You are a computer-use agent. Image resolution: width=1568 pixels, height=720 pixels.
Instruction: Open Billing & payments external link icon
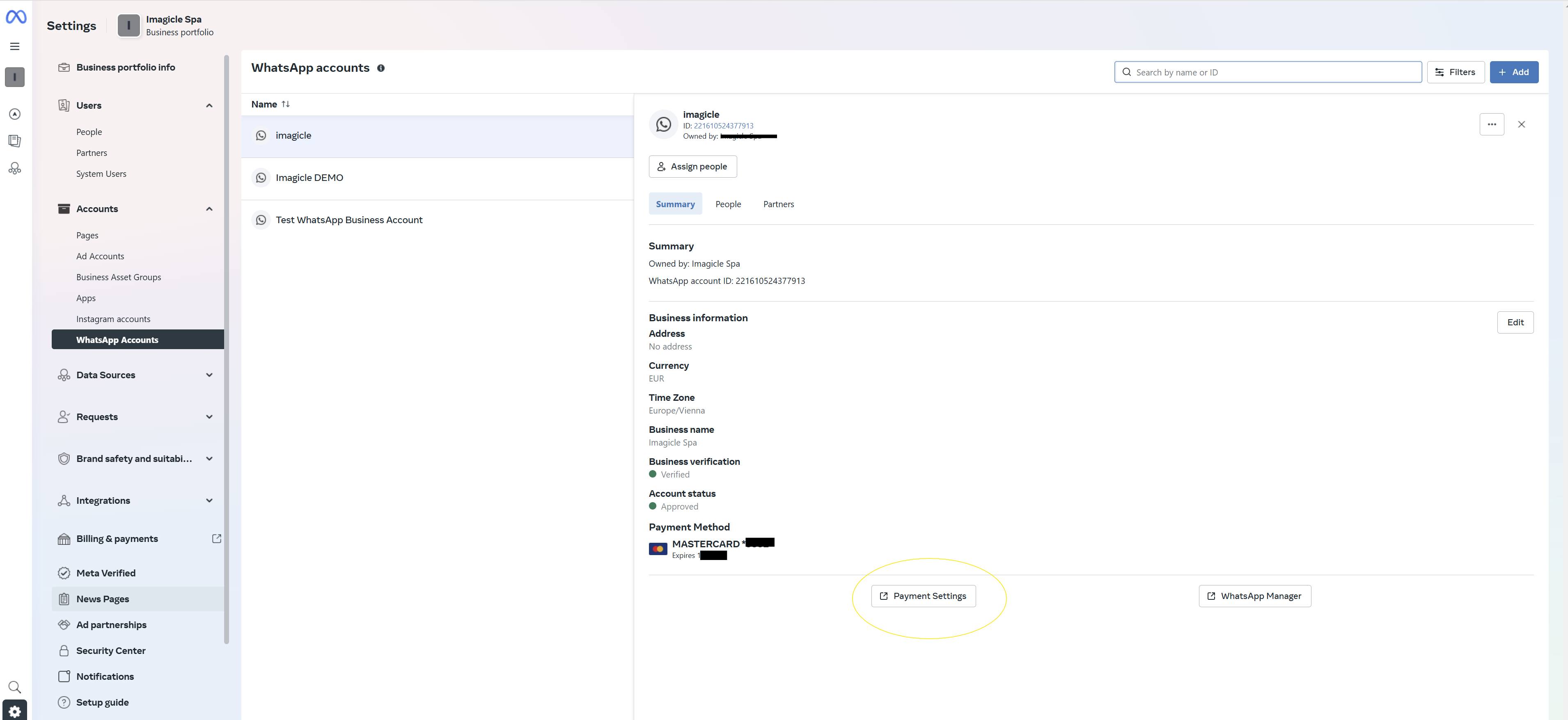[216, 539]
